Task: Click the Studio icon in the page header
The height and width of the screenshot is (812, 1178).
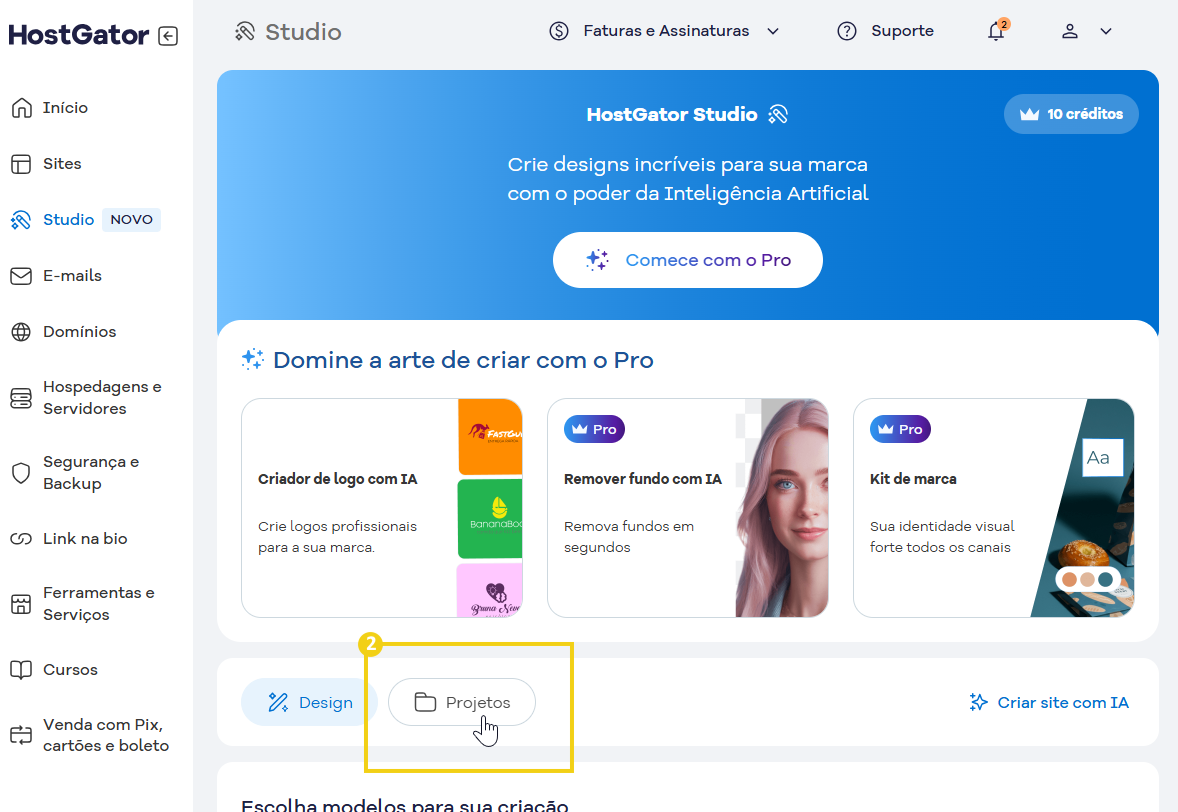Action: pyautogui.click(x=245, y=32)
